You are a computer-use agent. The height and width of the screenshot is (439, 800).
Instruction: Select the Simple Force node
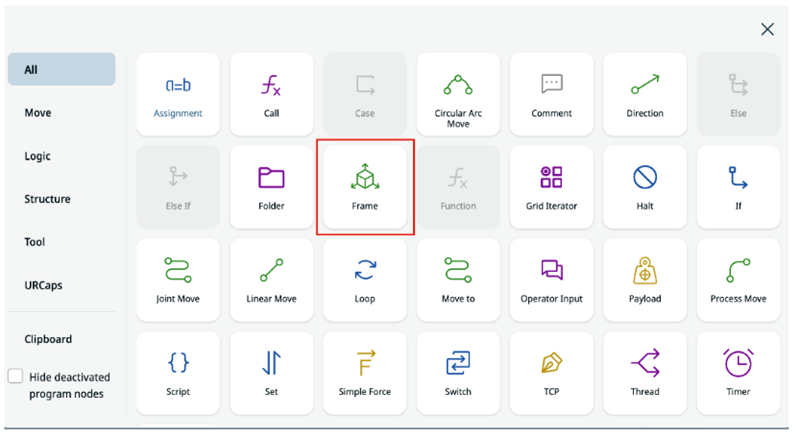coord(365,372)
